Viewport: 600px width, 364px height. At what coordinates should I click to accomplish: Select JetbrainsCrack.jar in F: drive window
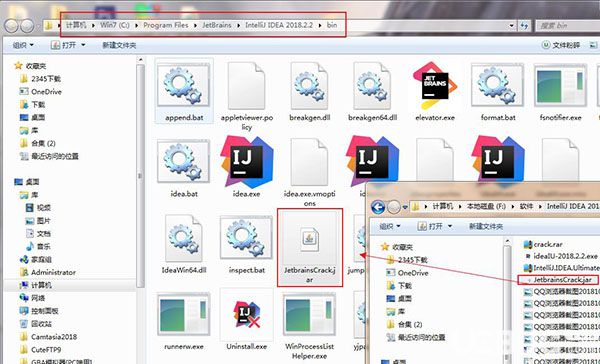pos(558,280)
